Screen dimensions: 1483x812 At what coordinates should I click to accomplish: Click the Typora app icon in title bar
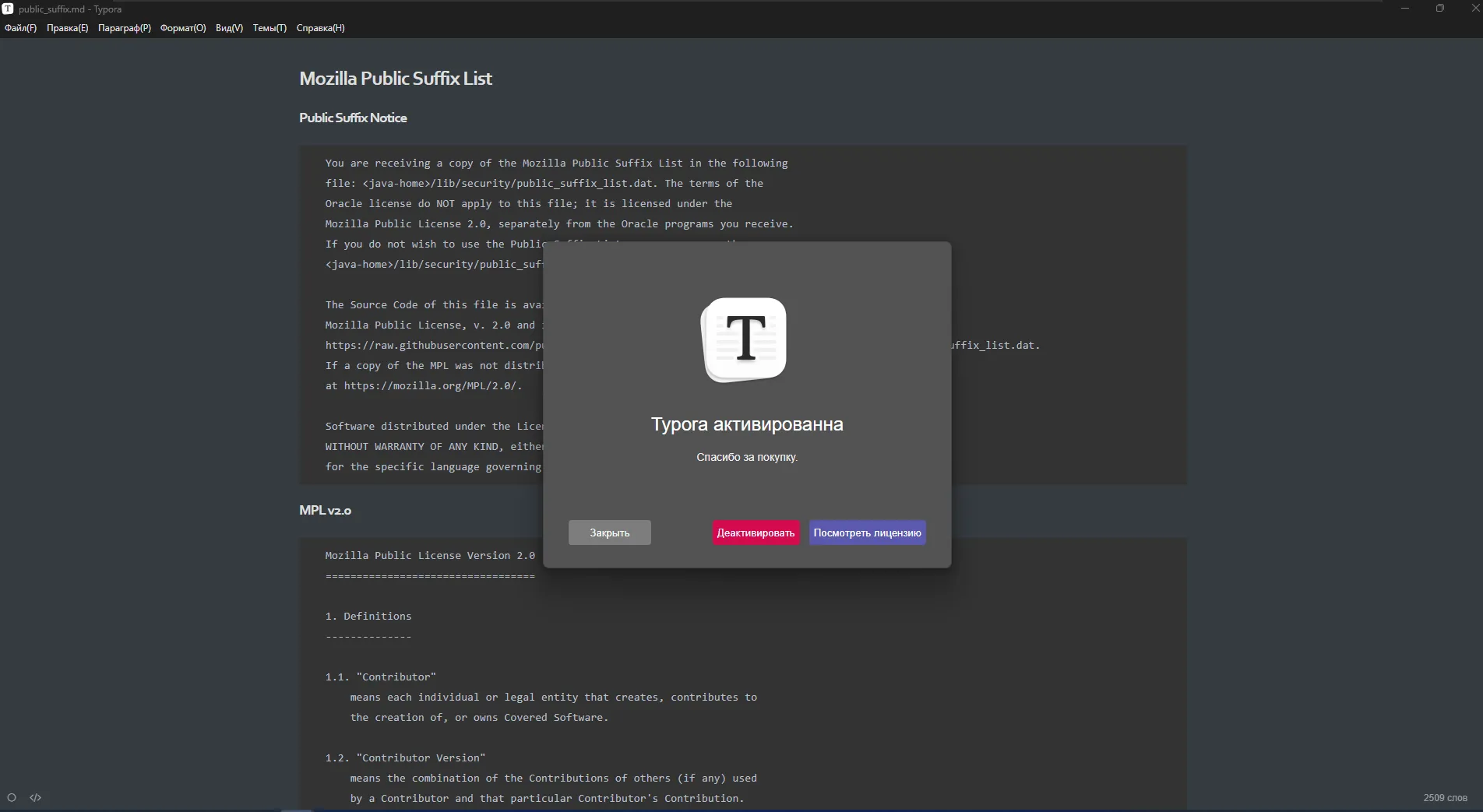8,9
